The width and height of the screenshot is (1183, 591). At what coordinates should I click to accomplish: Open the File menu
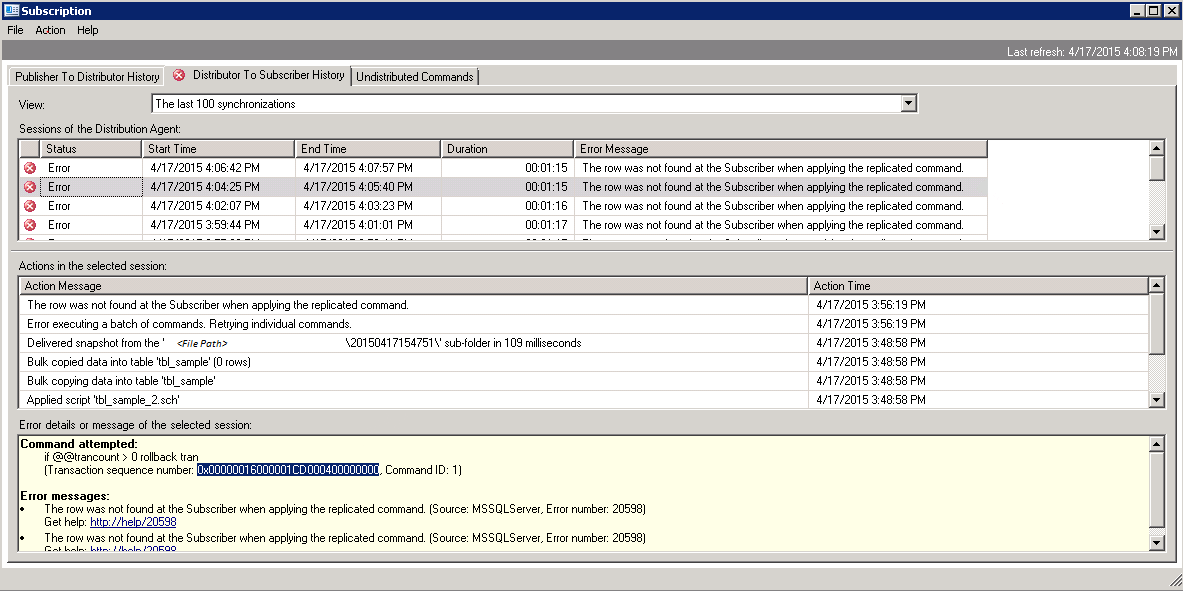coord(15,30)
